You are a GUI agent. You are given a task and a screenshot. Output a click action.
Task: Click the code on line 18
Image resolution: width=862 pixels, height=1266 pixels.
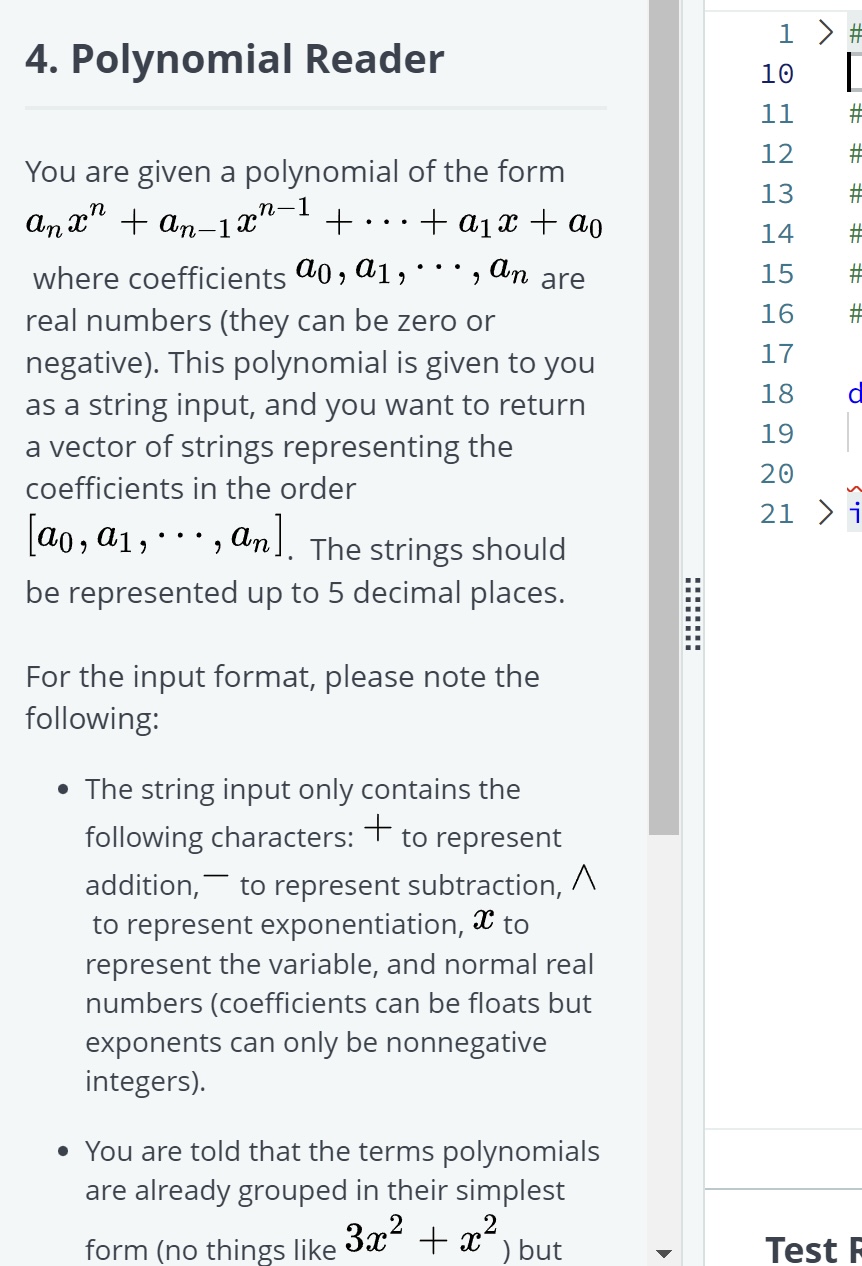point(854,394)
